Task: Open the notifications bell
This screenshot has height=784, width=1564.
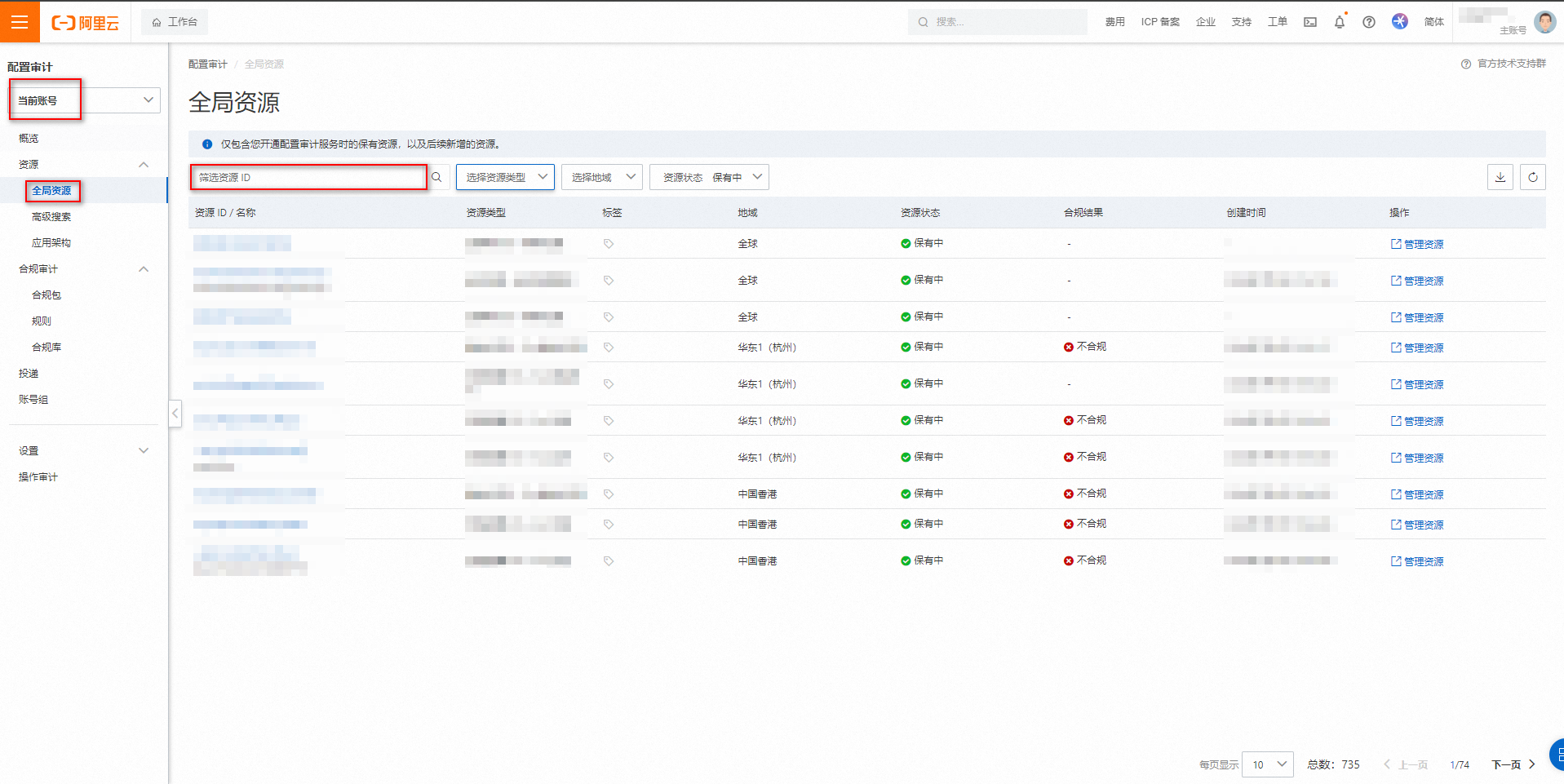Action: (x=1340, y=22)
